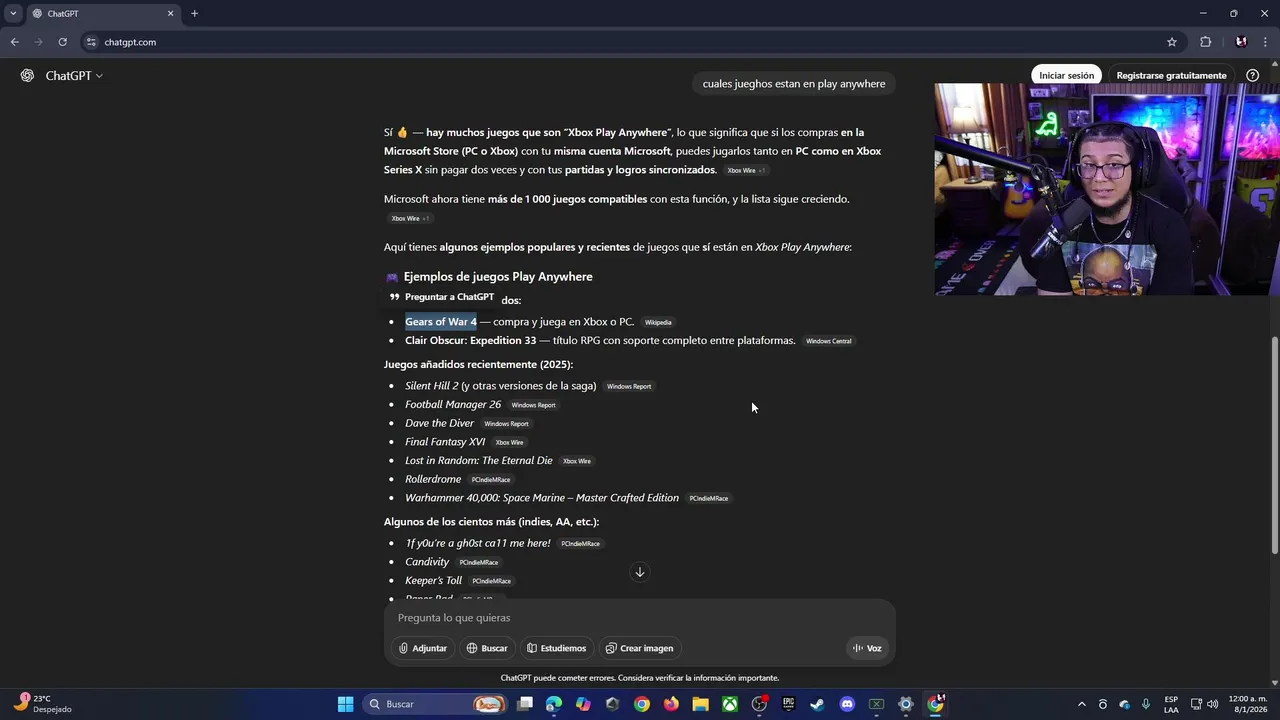Screen dimensions: 1280x720
Task: Open the Xbox app from taskbar
Action: point(730,704)
